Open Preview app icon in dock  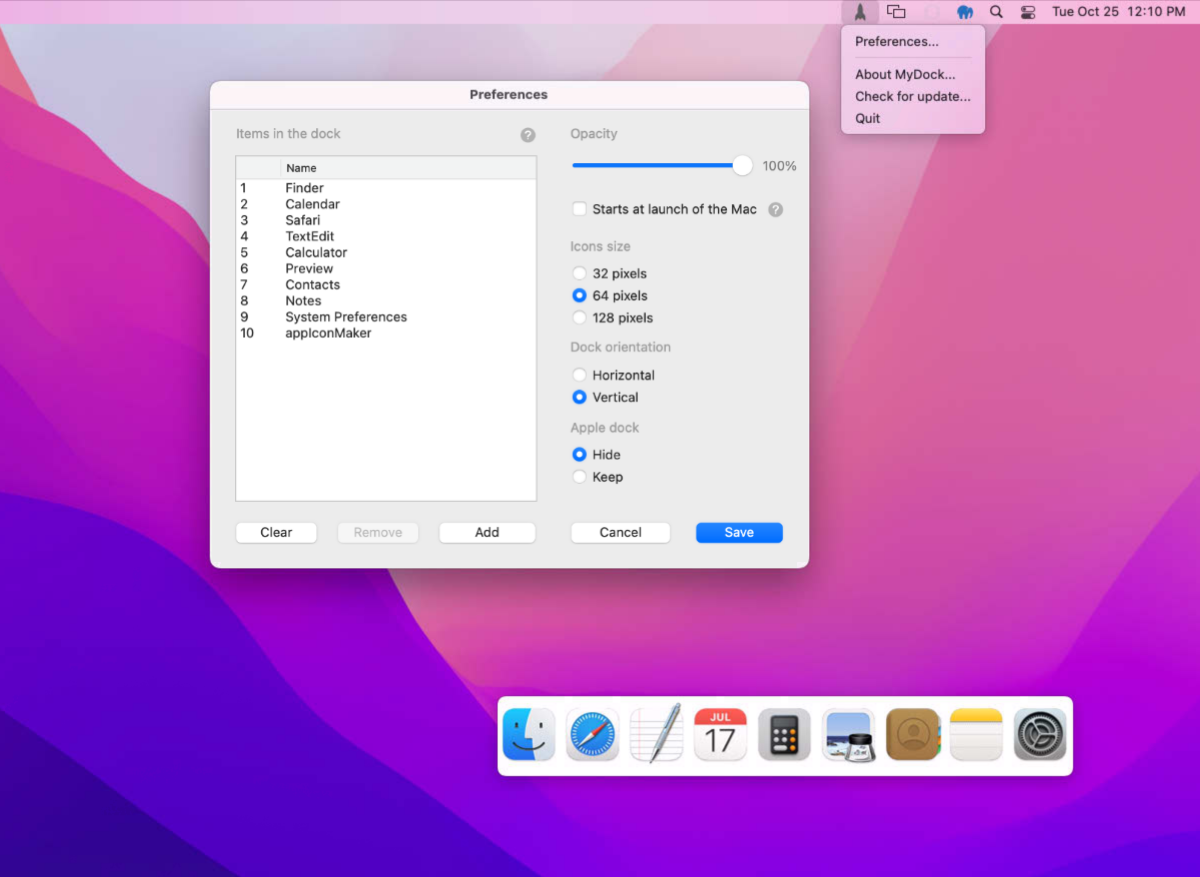coord(848,735)
